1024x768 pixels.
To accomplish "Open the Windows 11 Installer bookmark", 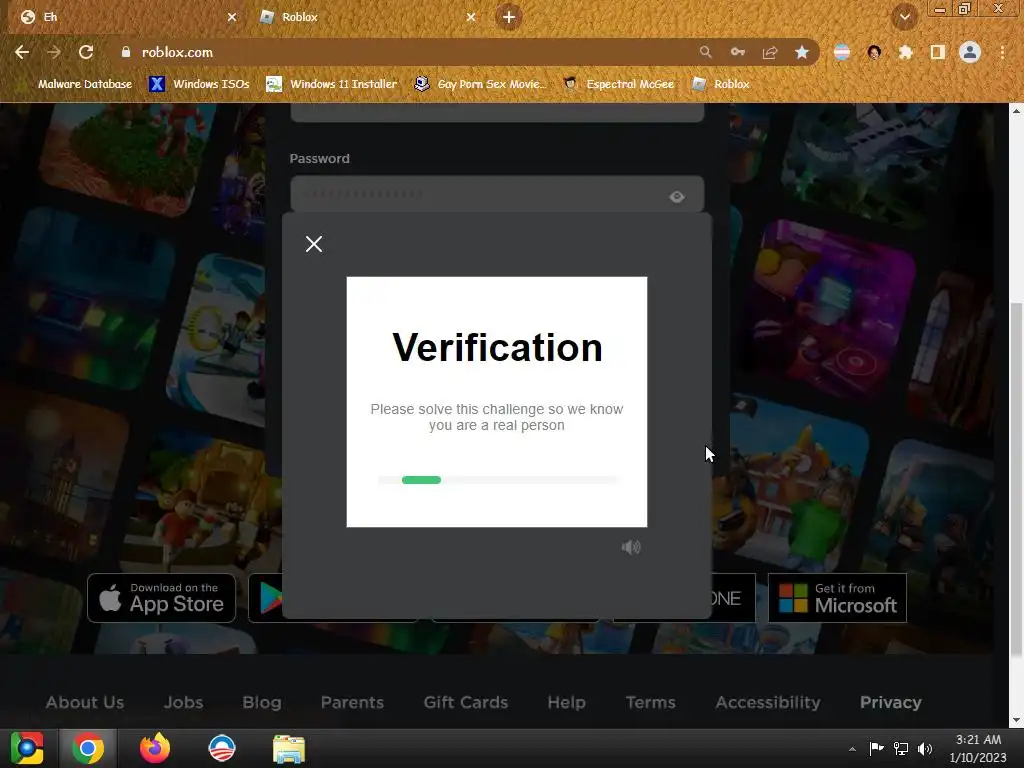I will (332, 84).
